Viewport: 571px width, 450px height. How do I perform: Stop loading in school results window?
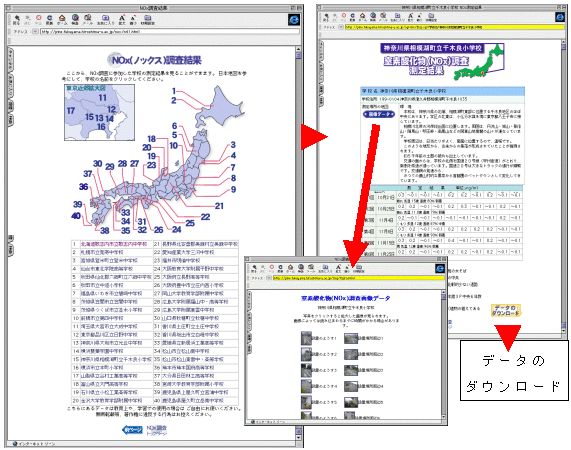tap(343, 17)
